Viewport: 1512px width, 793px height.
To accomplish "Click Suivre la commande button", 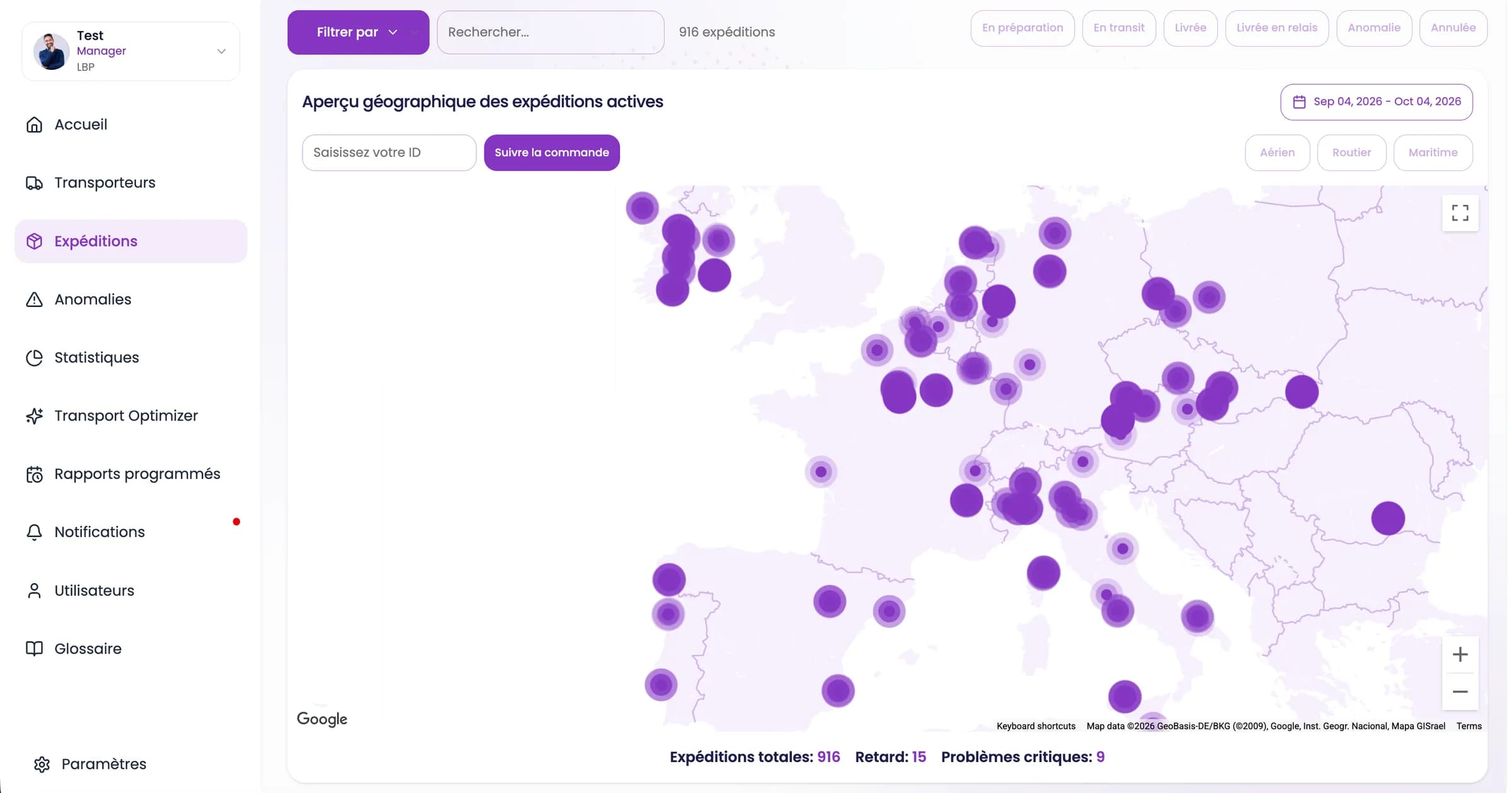I will (x=551, y=153).
